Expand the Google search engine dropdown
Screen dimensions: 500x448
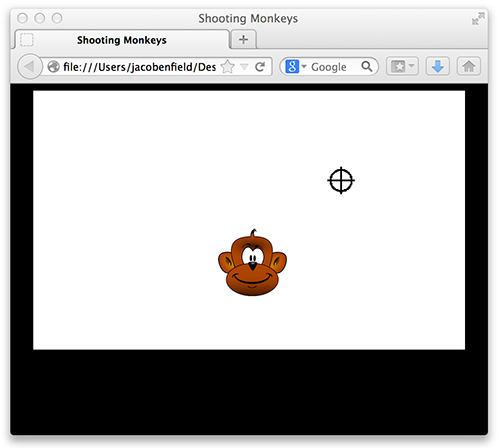click(x=304, y=66)
